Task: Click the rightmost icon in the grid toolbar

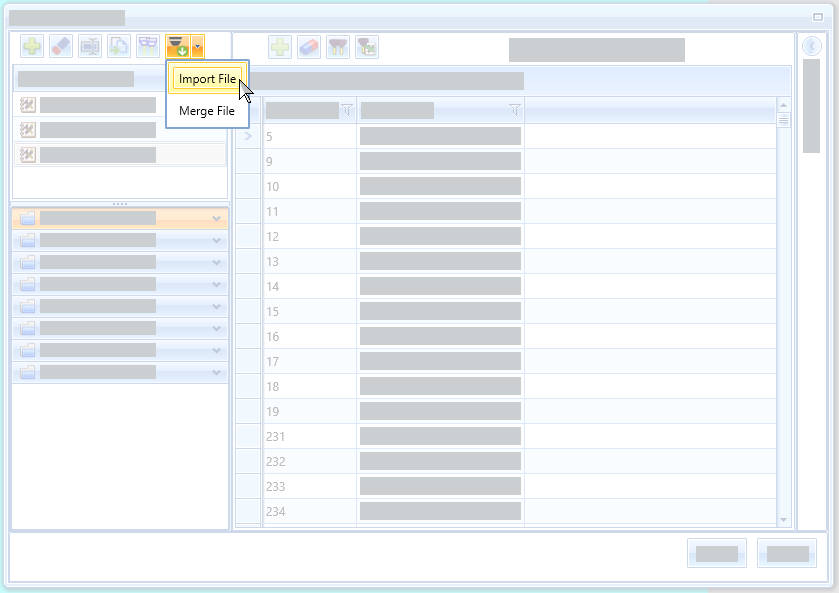Action: (367, 47)
